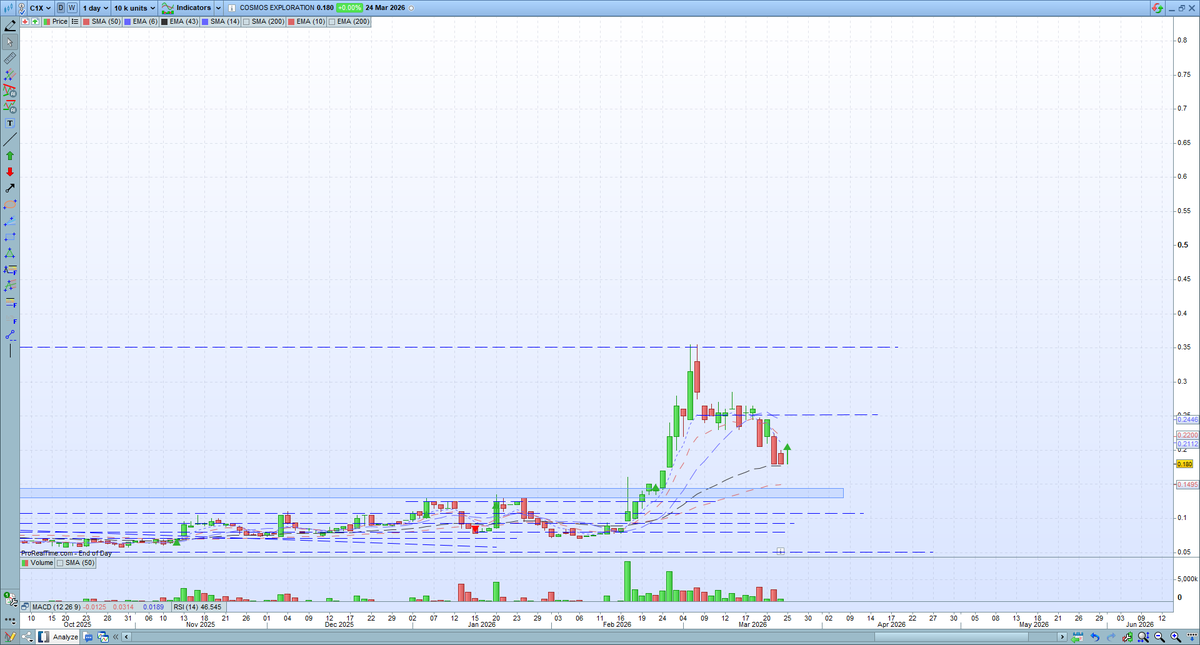Select the green up arrow tool

pos(10,155)
